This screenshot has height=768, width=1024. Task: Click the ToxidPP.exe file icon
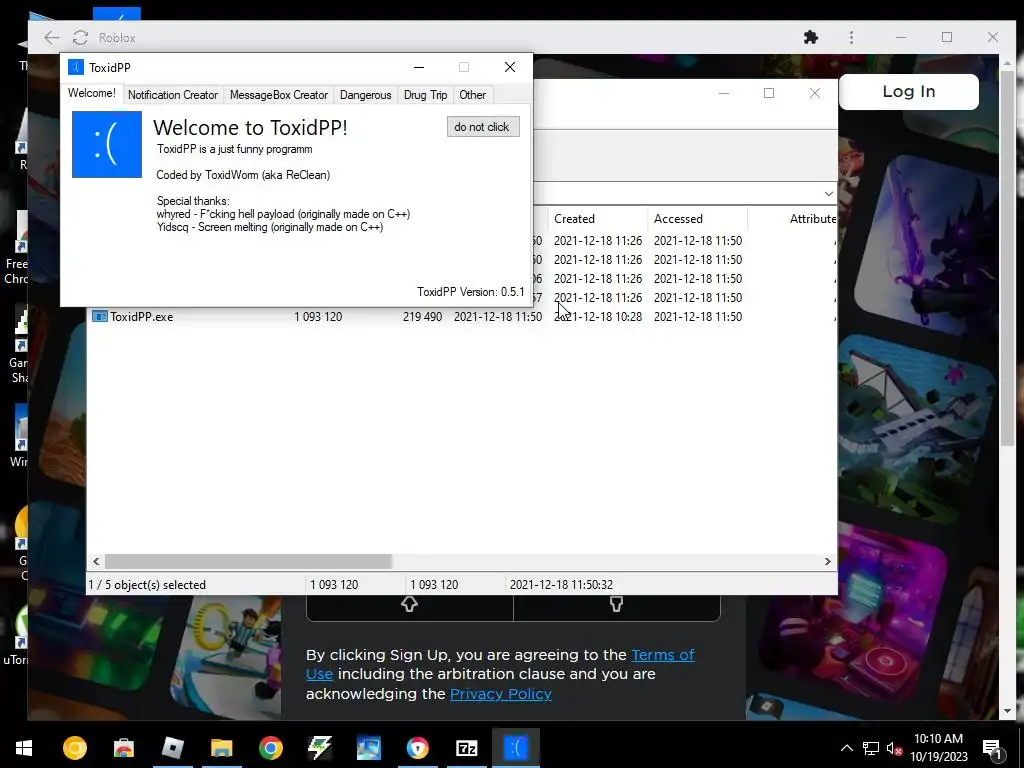point(99,317)
